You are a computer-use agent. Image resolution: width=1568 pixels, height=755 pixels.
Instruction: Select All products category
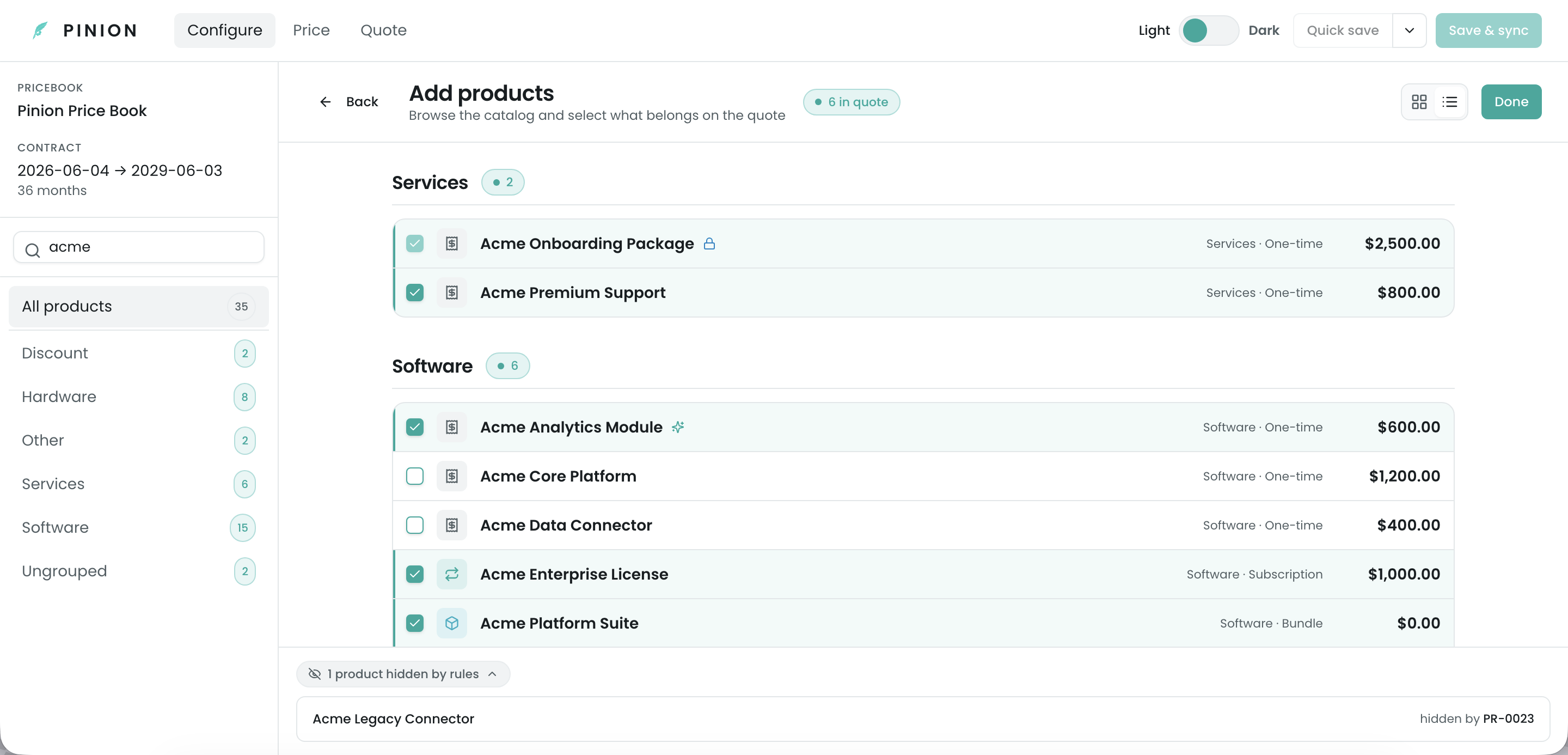[139, 306]
